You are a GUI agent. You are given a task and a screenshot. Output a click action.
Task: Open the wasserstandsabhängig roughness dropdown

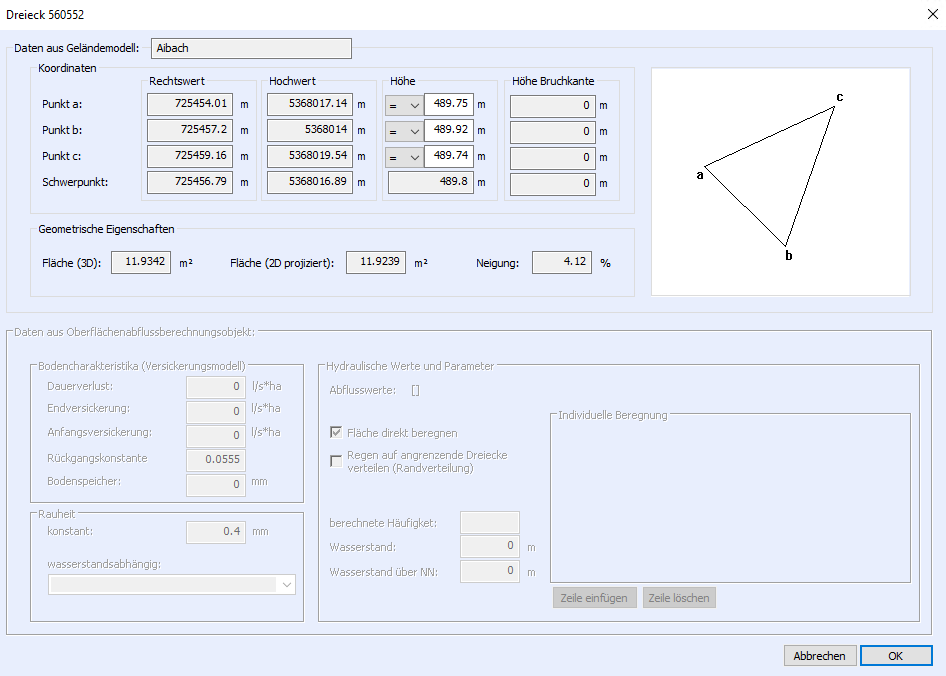pos(172,584)
